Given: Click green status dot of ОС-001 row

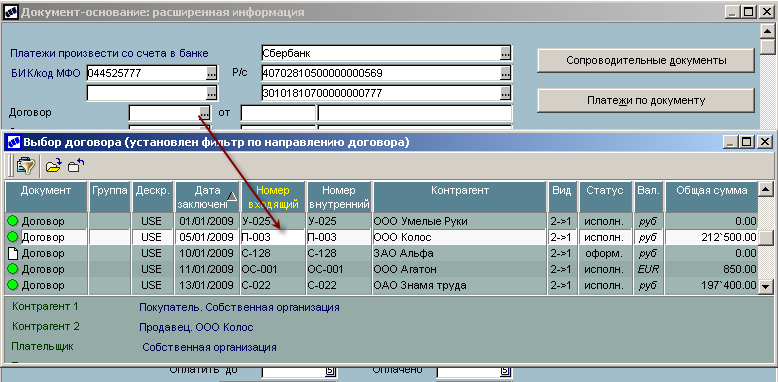Looking at the screenshot, I should point(12,269).
